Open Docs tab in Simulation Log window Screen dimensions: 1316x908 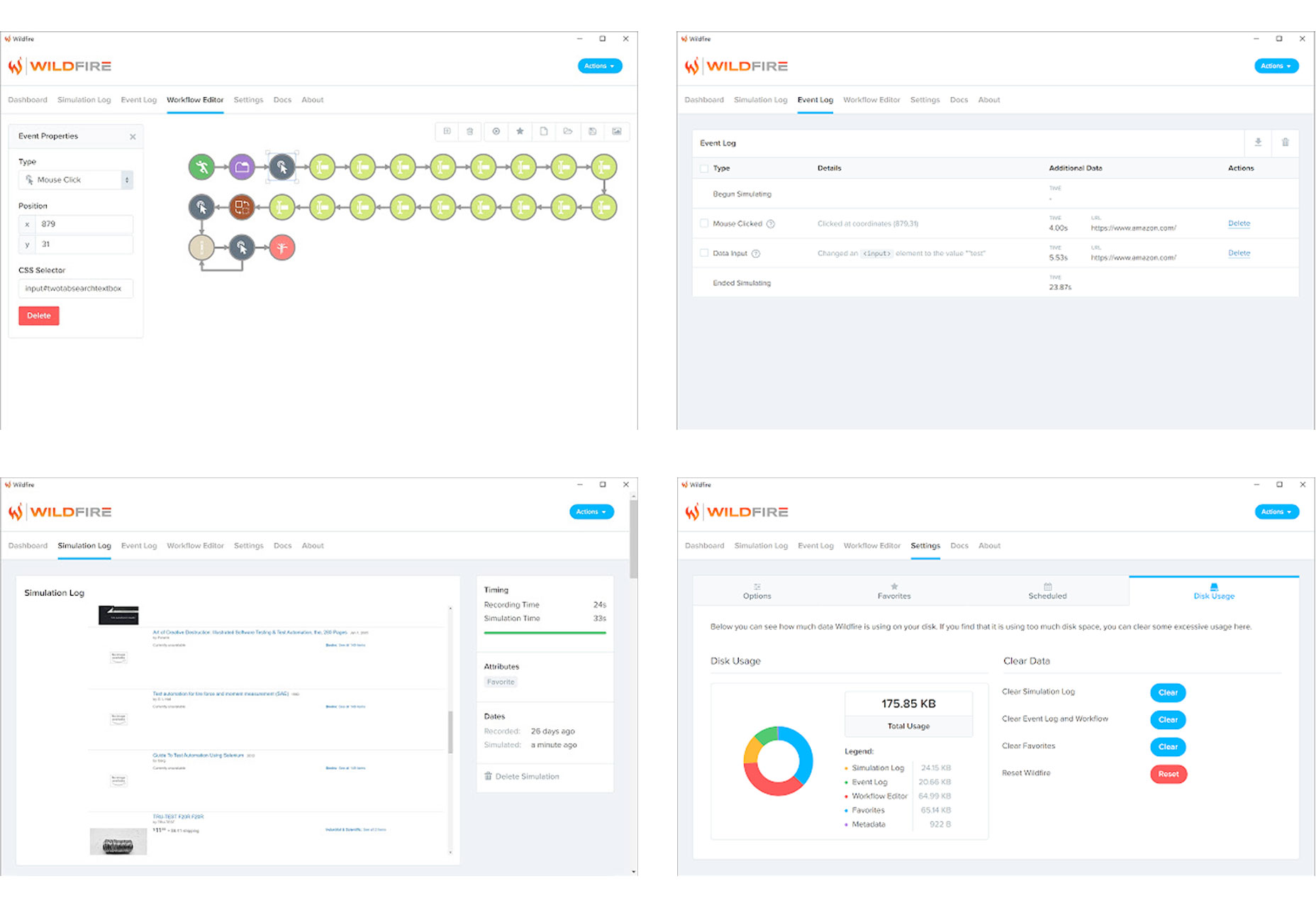click(282, 546)
